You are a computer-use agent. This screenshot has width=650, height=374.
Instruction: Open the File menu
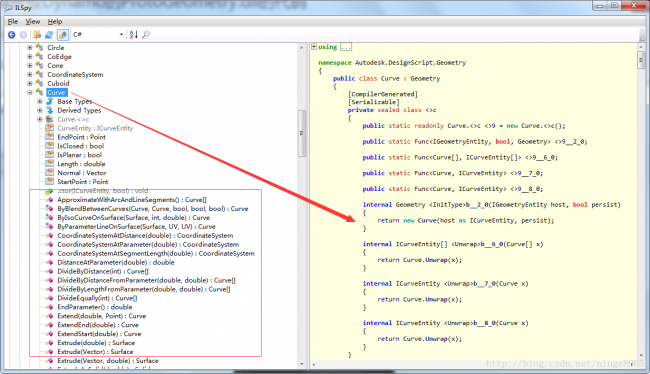(x=13, y=22)
